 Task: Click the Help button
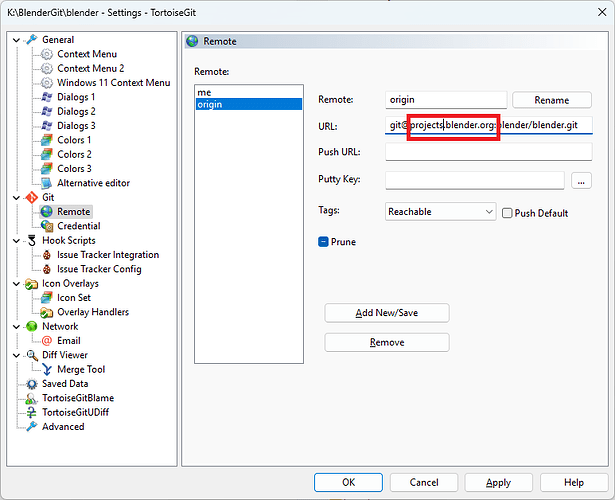click(574, 482)
